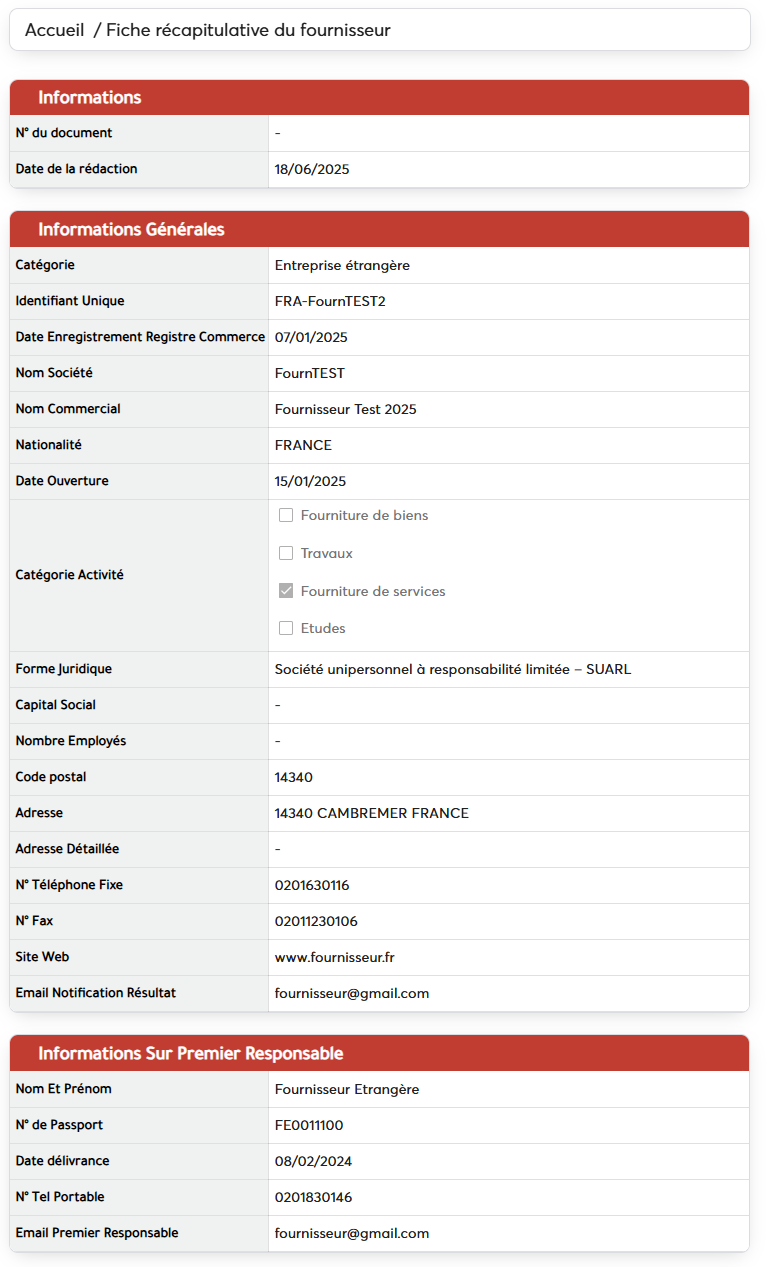Click the Informations section header
Image resolution: width=770 pixels, height=1267 pixels.
[90, 98]
